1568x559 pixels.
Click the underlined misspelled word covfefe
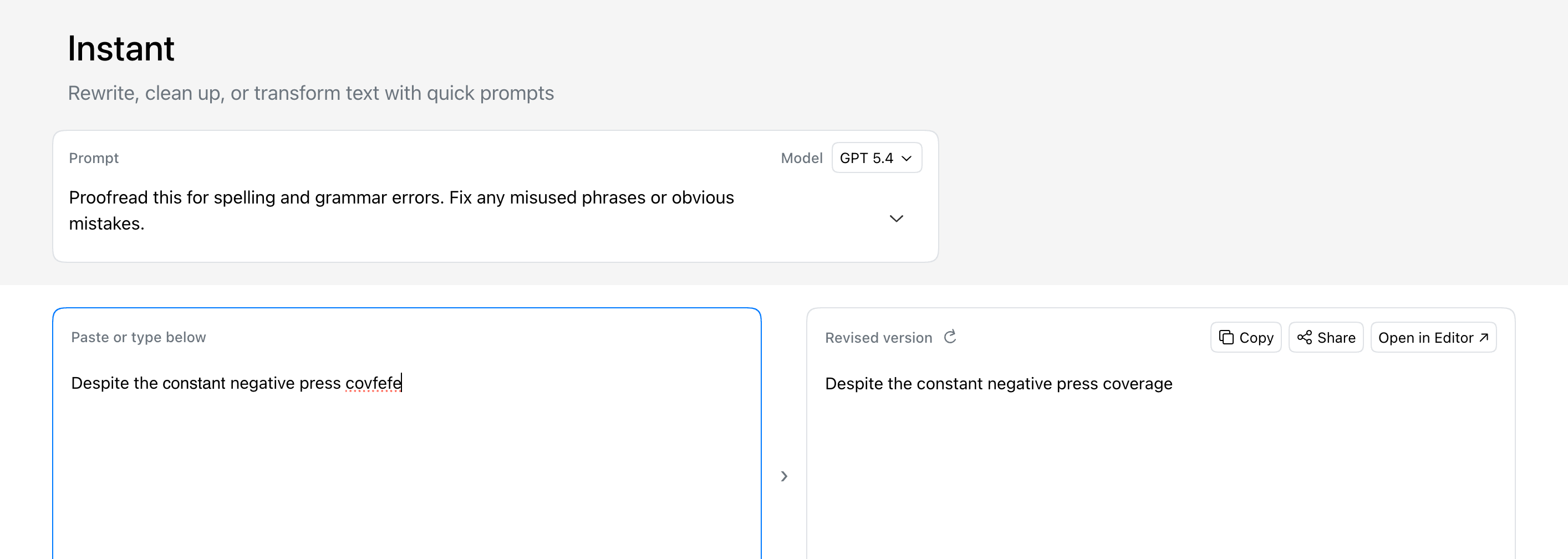373,383
